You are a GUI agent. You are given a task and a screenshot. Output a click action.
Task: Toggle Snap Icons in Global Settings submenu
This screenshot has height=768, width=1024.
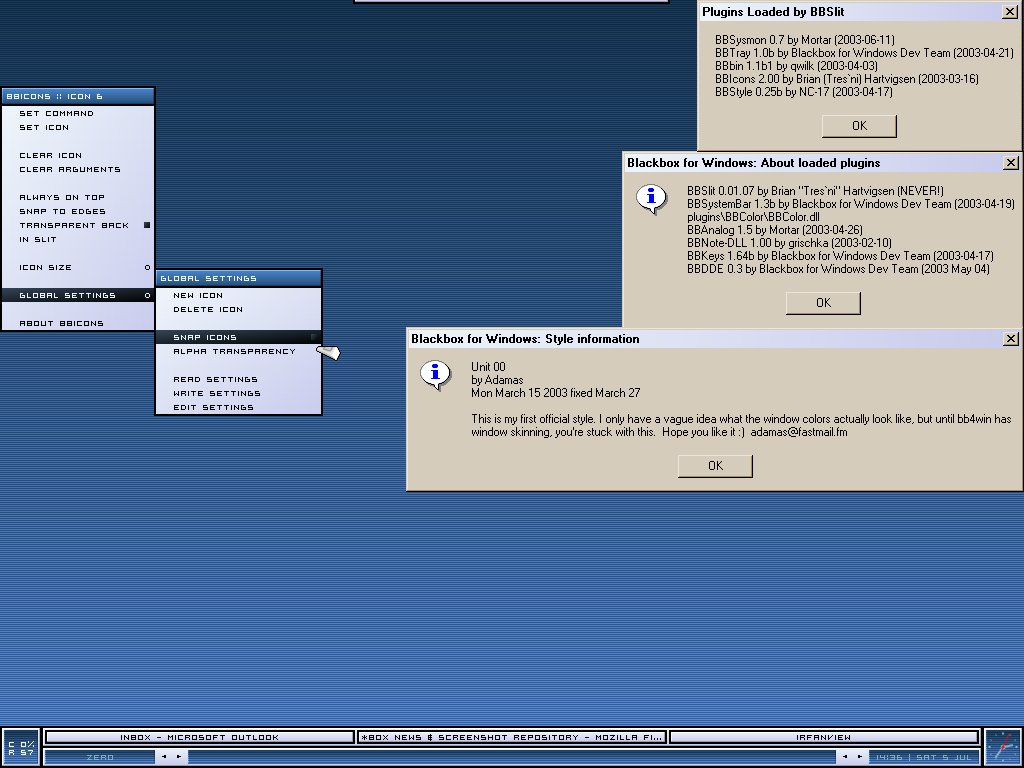pyautogui.click(x=238, y=338)
